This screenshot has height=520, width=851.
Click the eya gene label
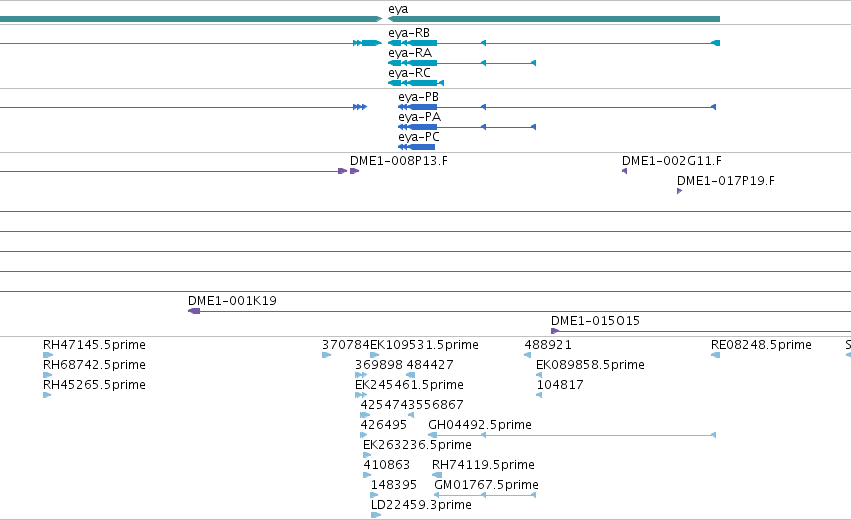click(398, 9)
